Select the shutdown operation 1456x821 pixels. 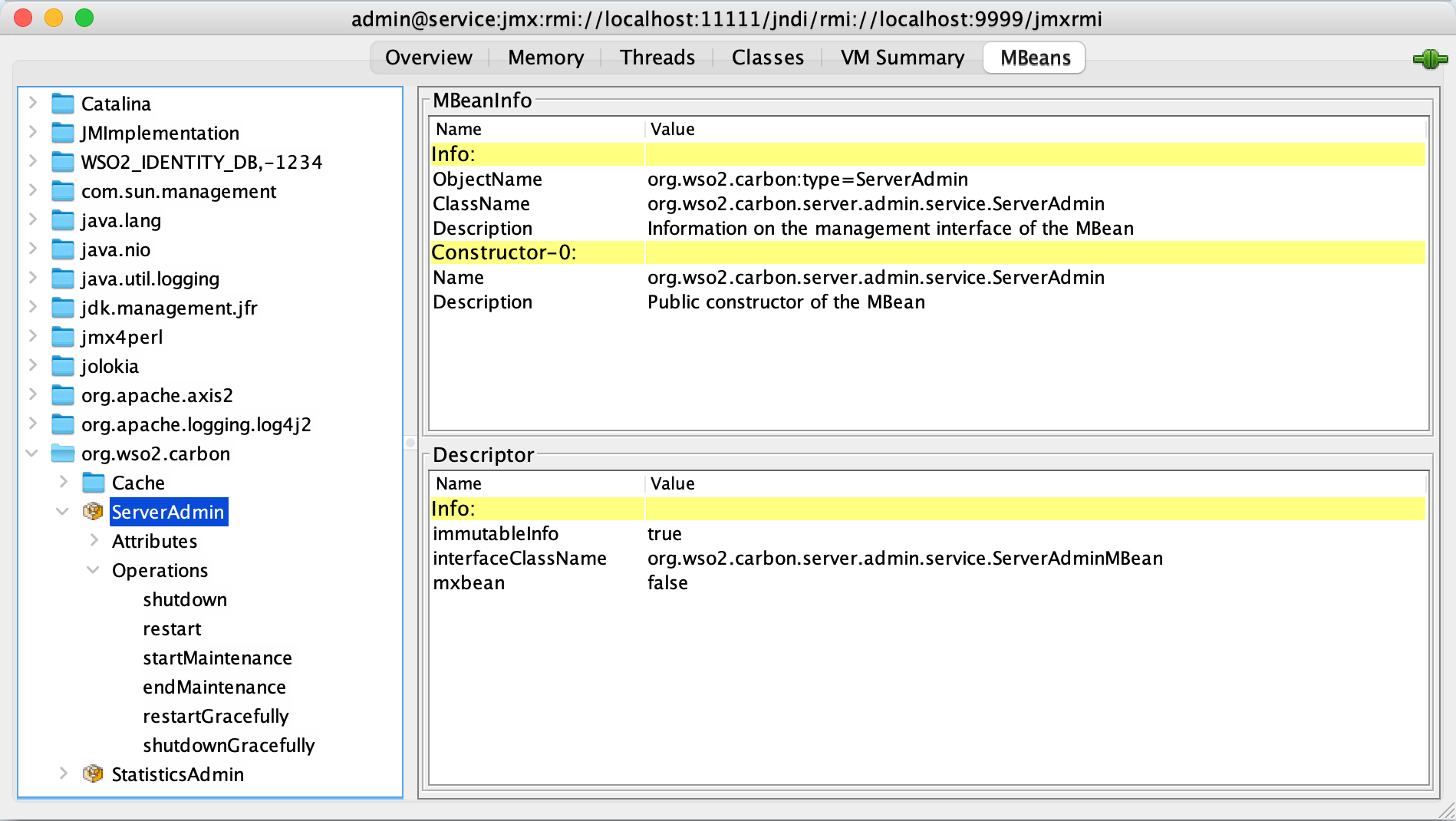coord(185,599)
